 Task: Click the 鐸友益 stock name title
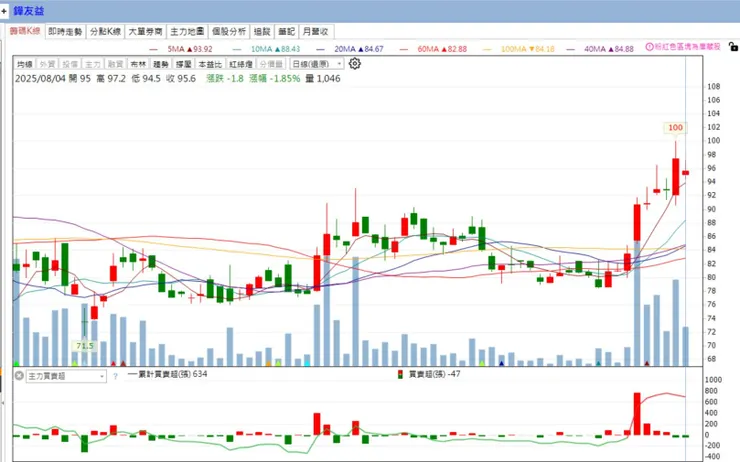click(x=29, y=10)
